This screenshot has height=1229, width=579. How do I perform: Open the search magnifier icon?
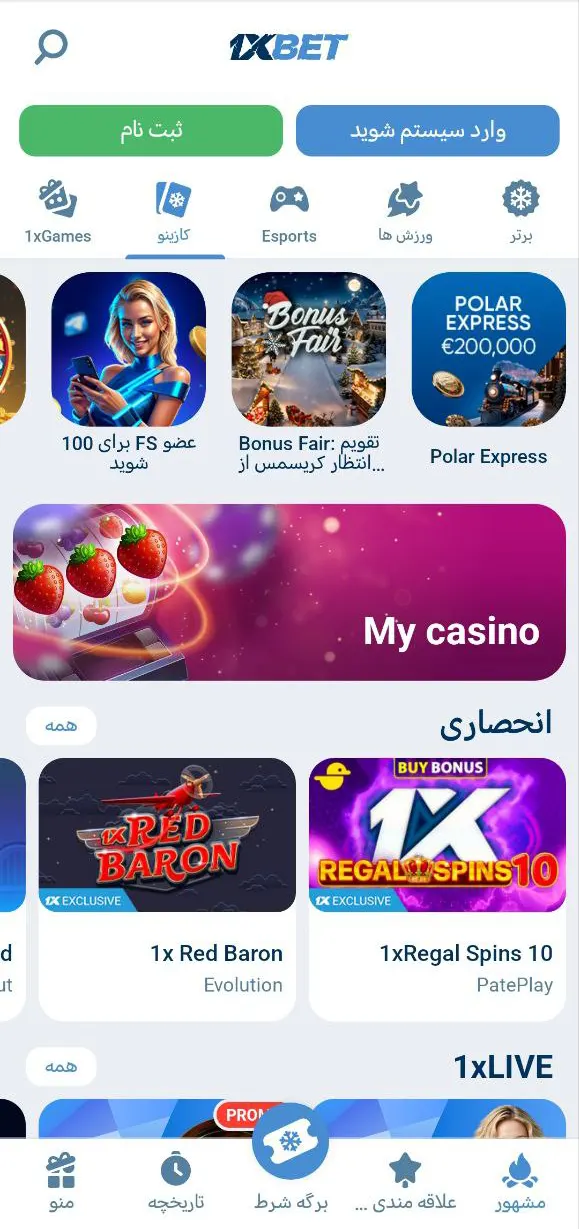coord(51,46)
